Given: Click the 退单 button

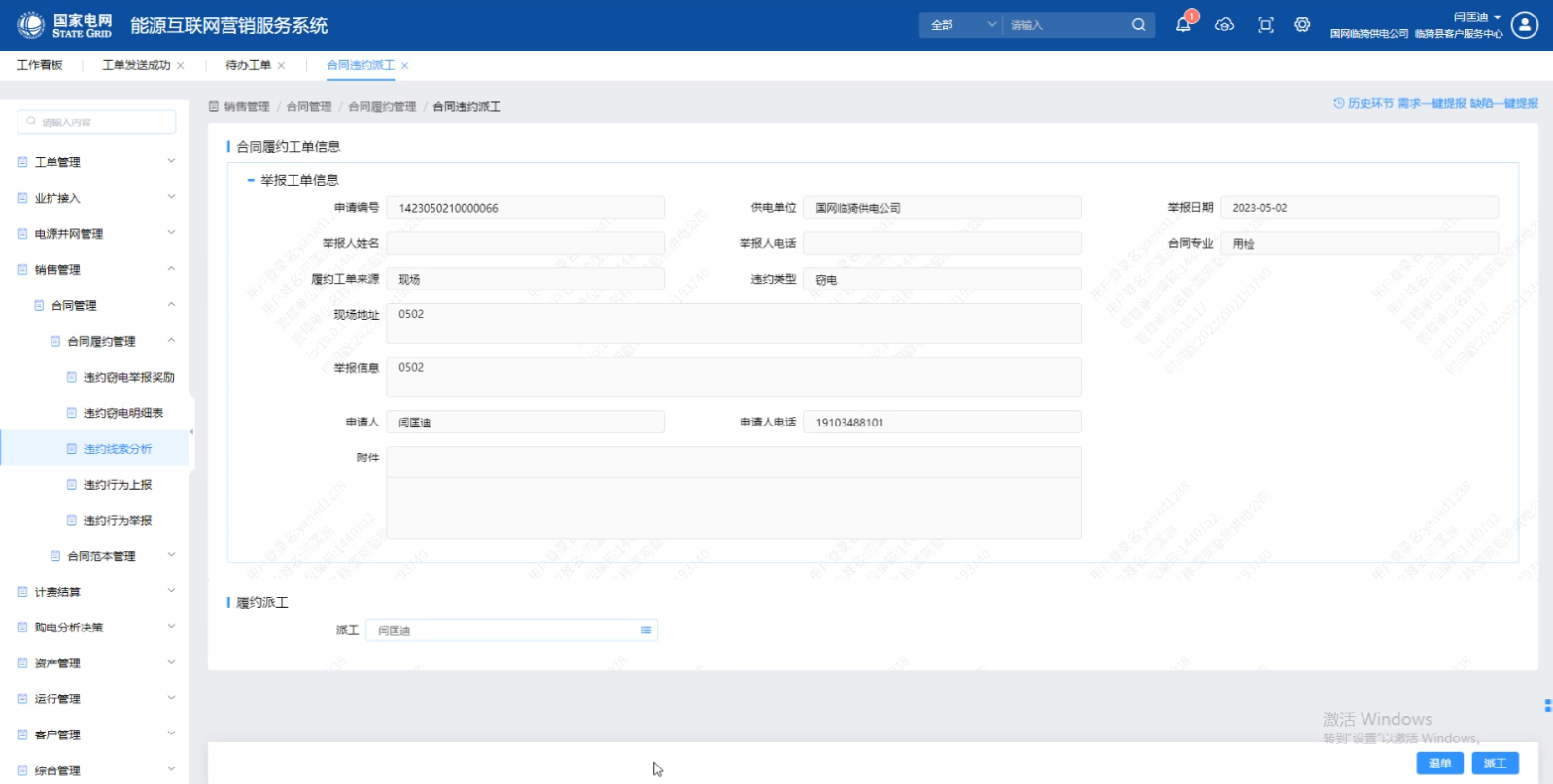Looking at the screenshot, I should click(1439, 764).
